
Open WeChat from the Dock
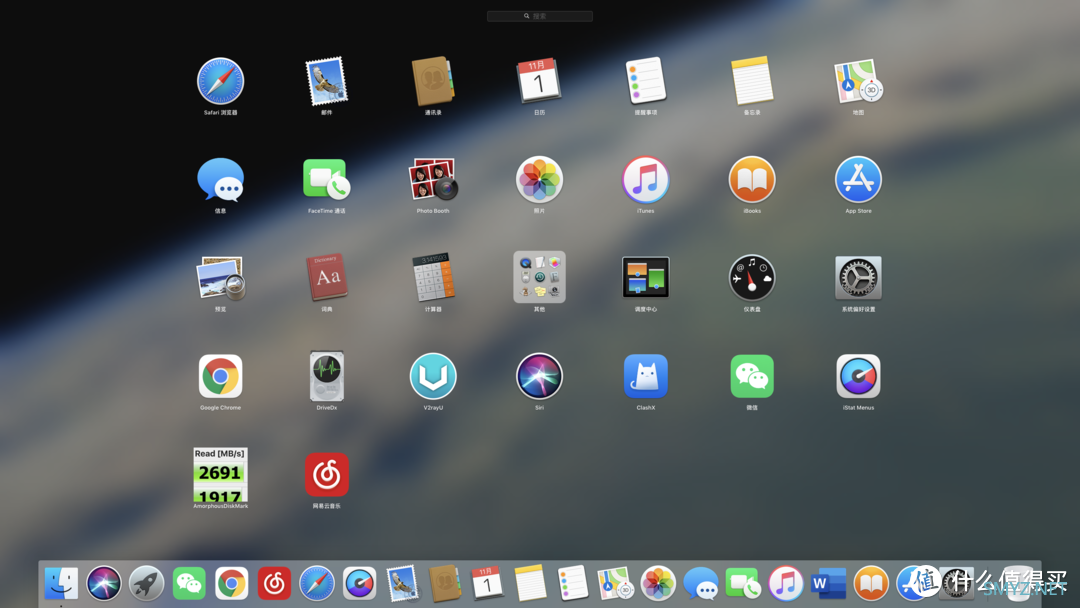(x=189, y=583)
